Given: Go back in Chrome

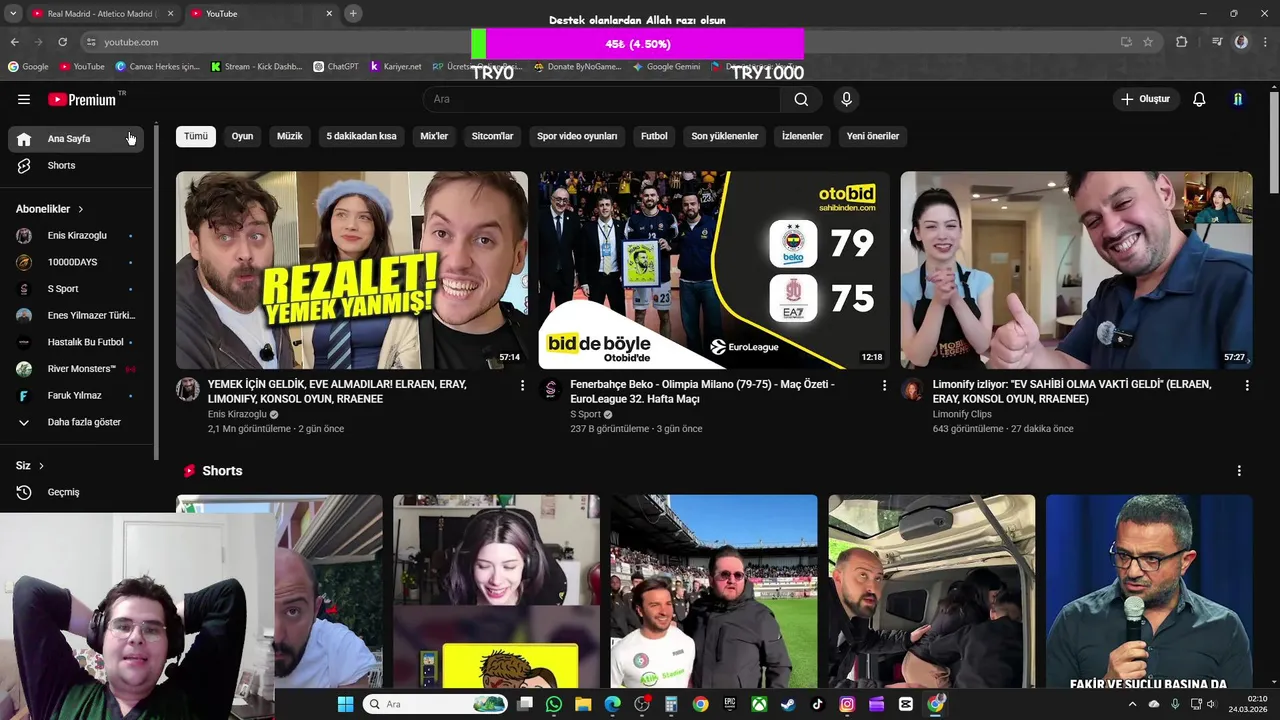Looking at the screenshot, I should (x=14, y=42).
